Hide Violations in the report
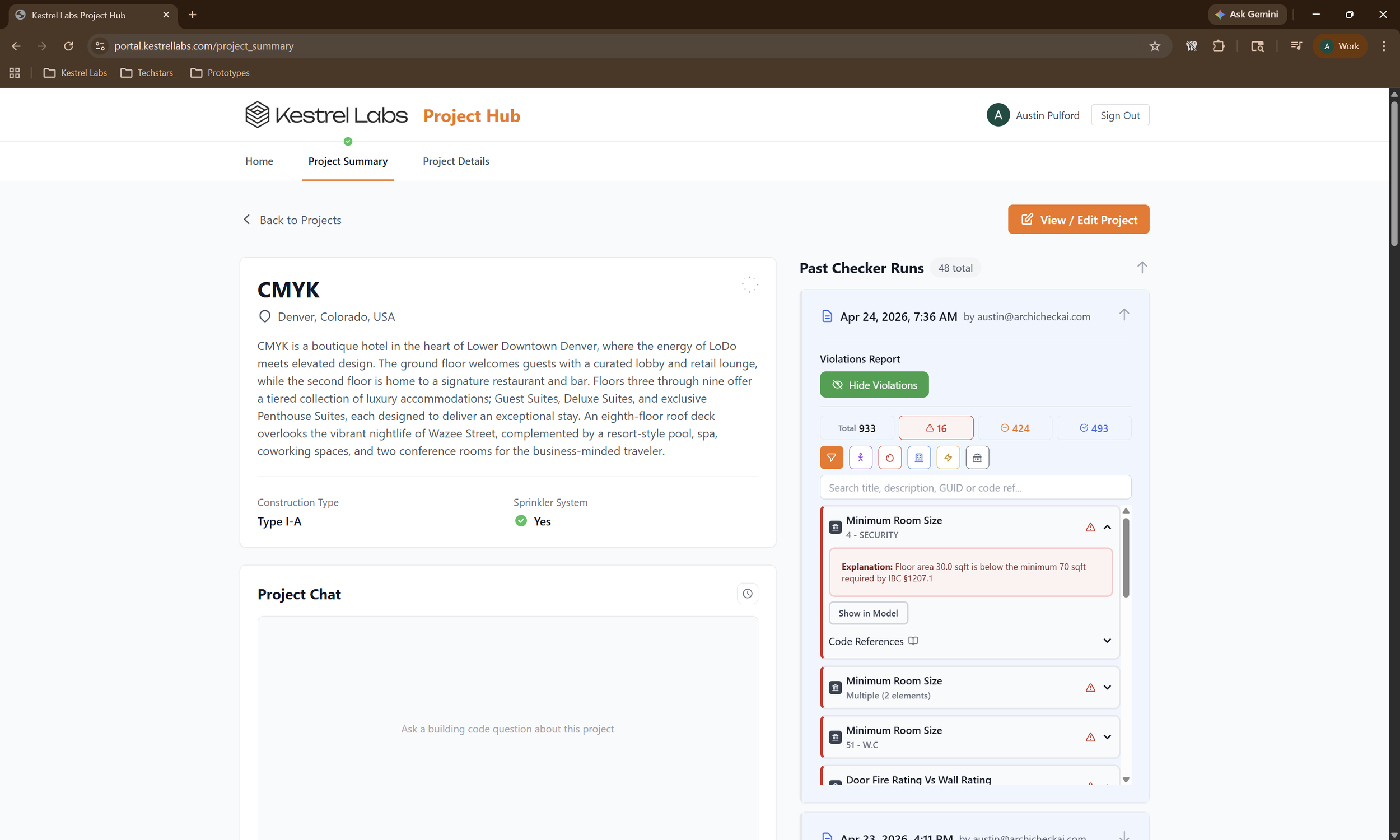Screen dimensions: 1400x840 coord(874,384)
